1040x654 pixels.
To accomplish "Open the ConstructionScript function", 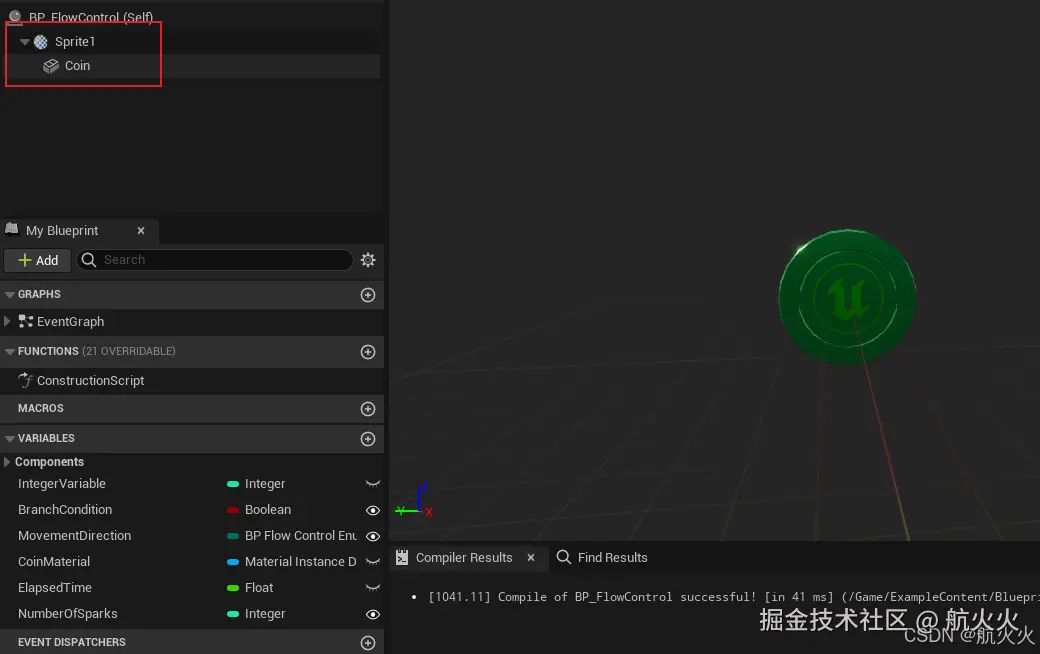I will (x=90, y=381).
